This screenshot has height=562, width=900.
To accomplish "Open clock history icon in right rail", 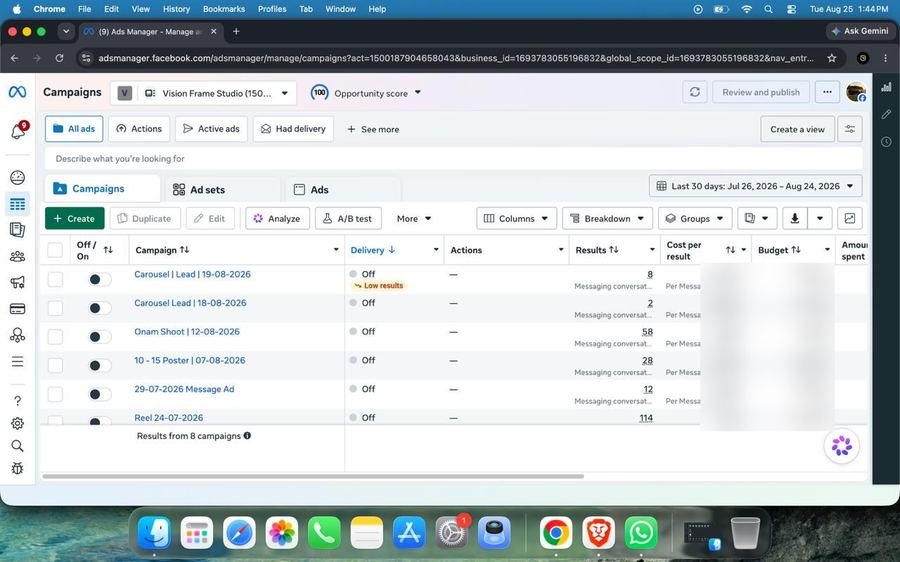I will 886,142.
